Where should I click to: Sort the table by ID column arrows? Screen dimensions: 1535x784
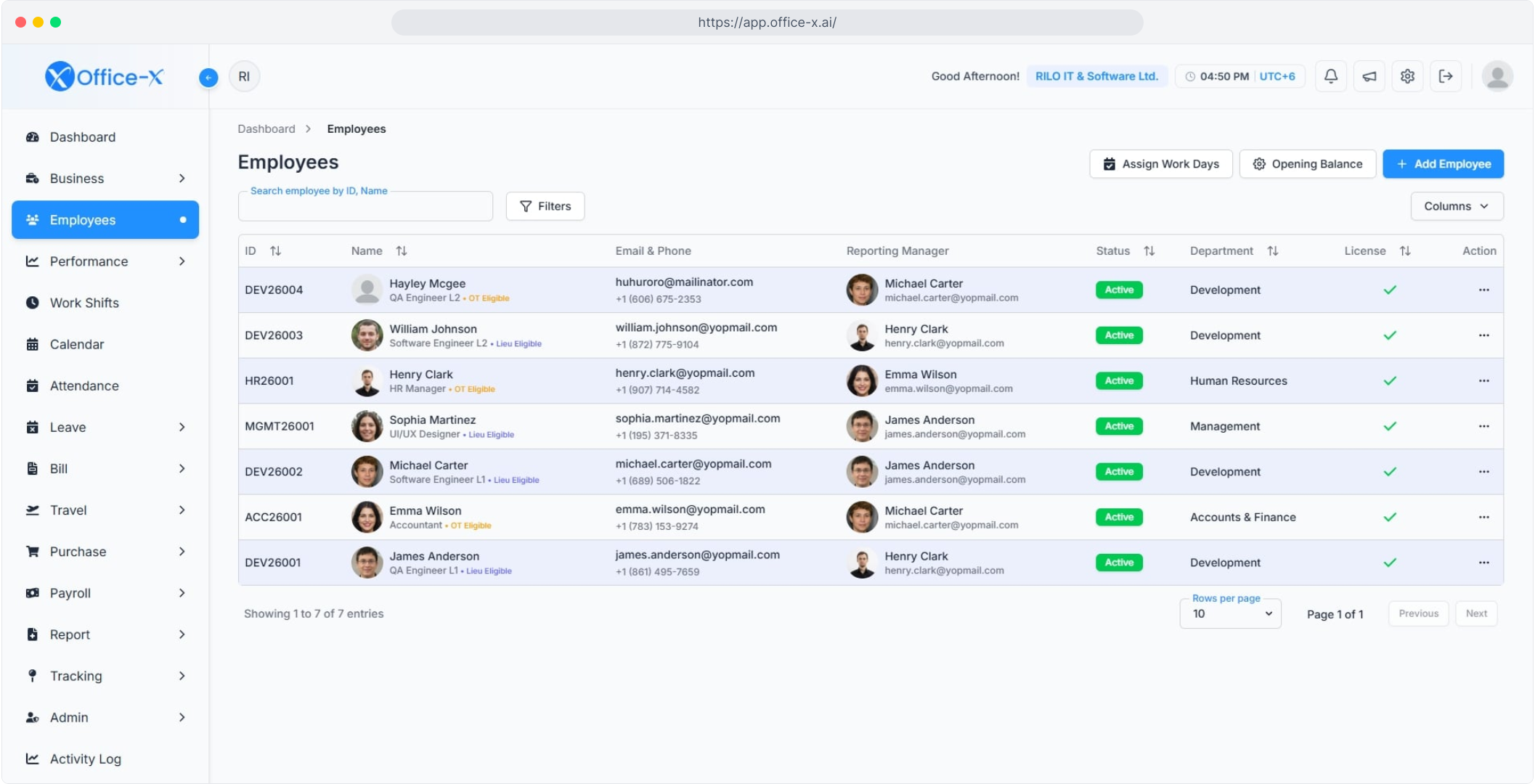coord(275,250)
